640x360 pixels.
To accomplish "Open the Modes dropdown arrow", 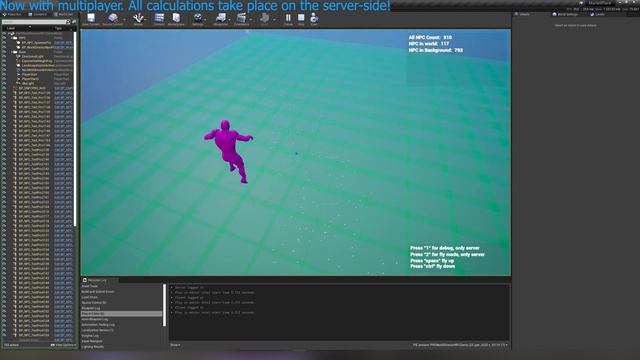I will (146, 19).
